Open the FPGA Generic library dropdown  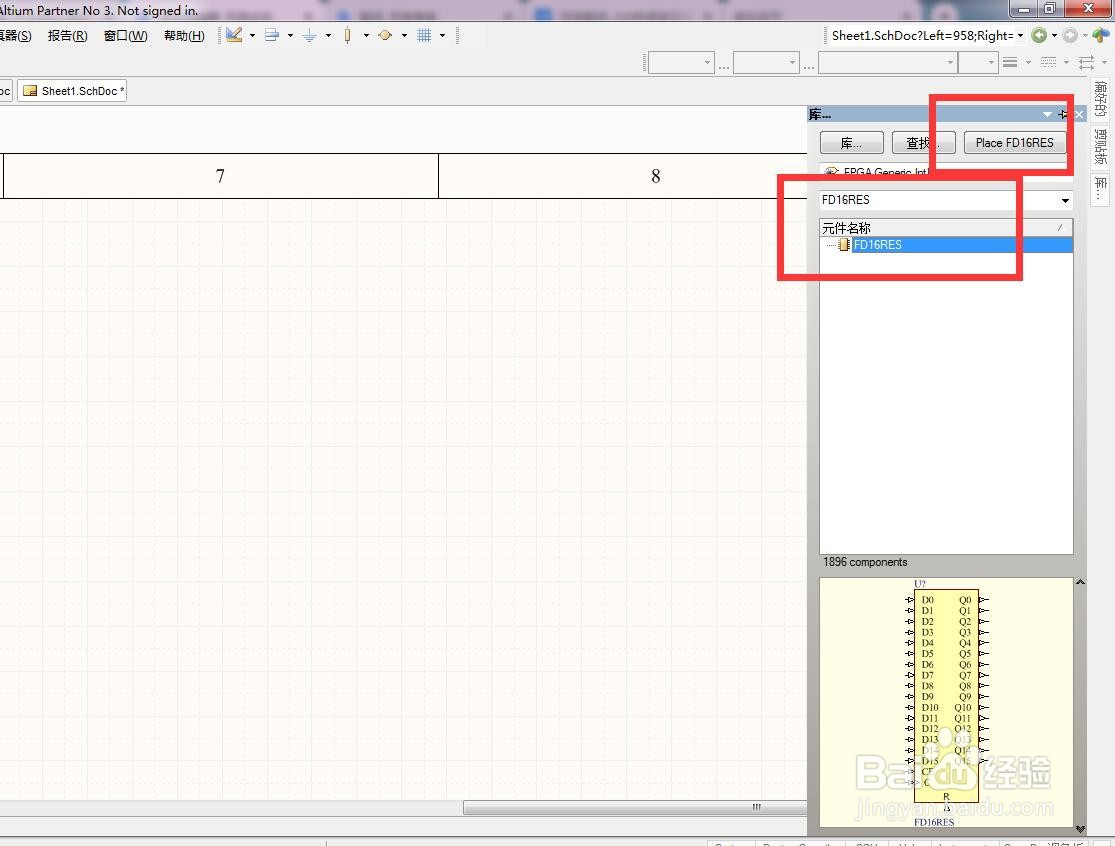pyautogui.click(x=946, y=171)
